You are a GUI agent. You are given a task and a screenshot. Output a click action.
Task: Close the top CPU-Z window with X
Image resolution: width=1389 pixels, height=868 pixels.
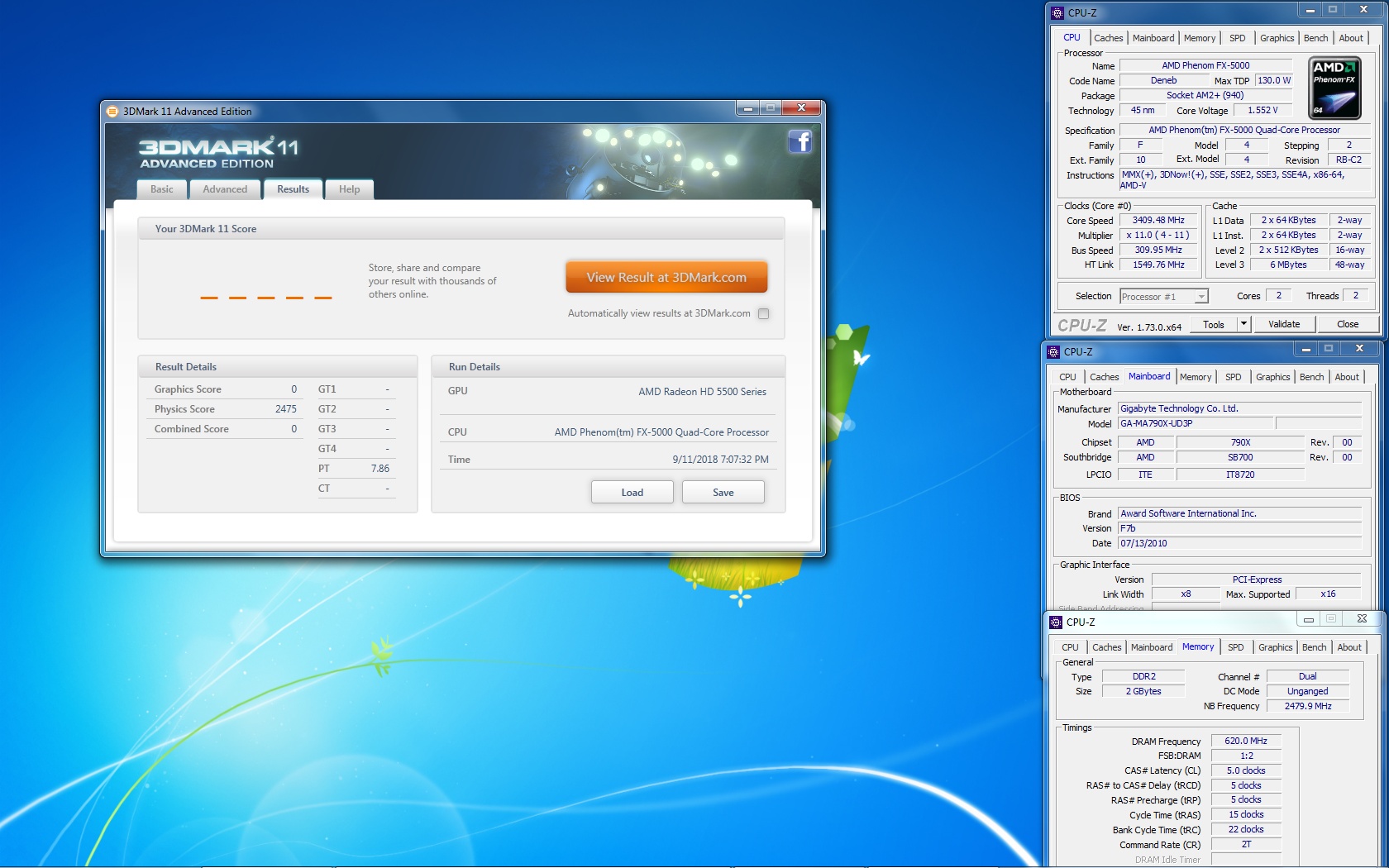point(1363,10)
